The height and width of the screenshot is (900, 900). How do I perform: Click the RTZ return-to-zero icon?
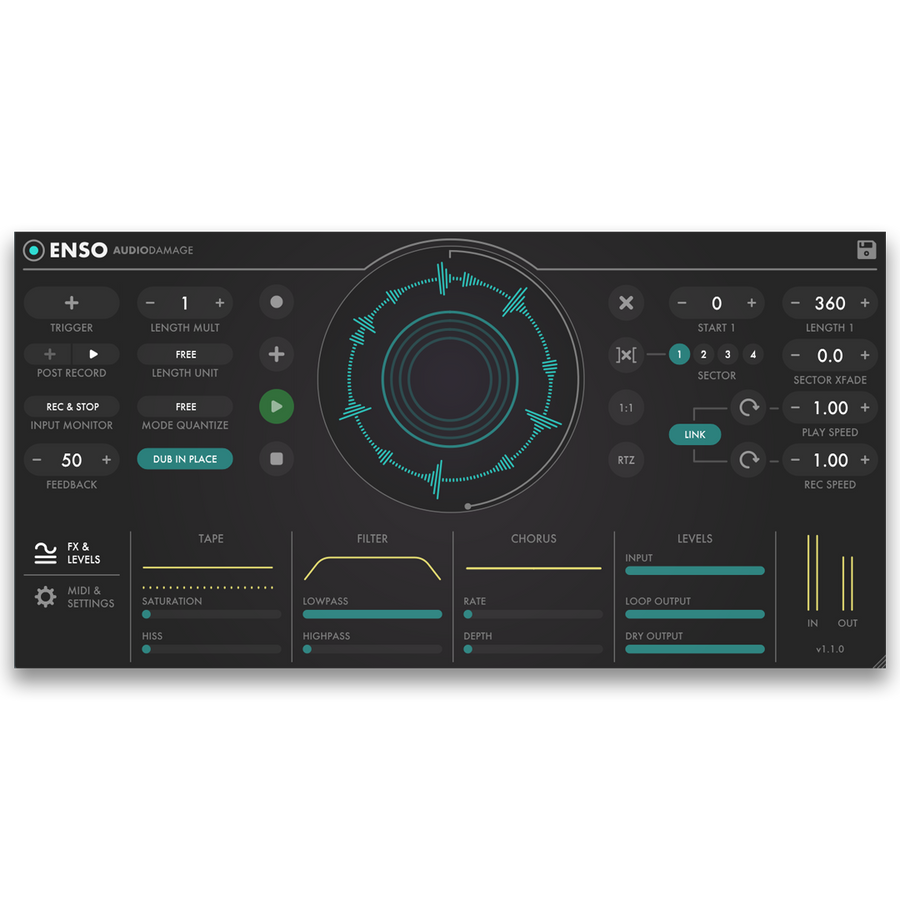pos(626,460)
